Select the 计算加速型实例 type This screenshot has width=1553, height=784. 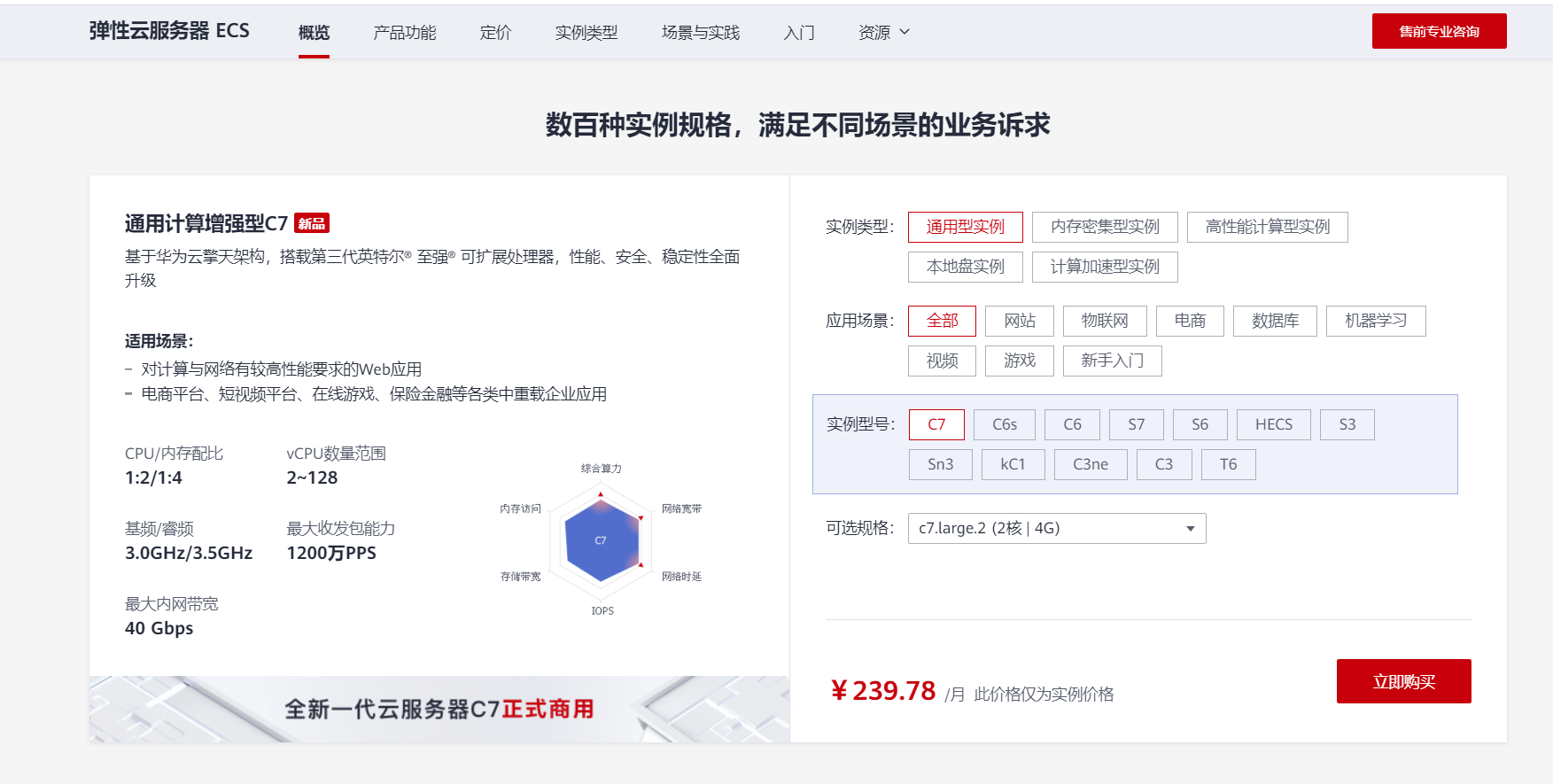pos(1104,267)
